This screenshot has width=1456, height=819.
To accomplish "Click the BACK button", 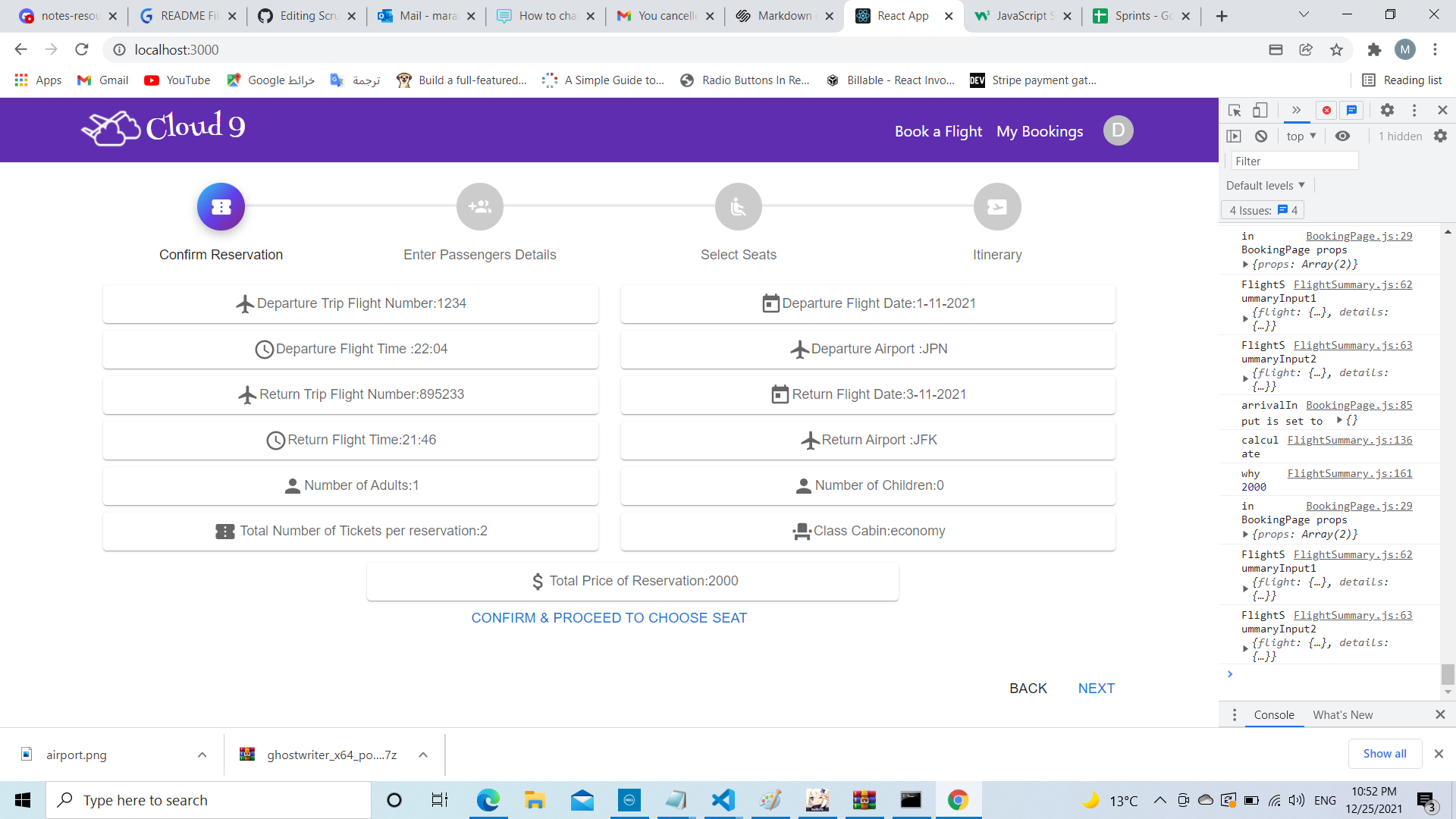I will point(1028,689).
